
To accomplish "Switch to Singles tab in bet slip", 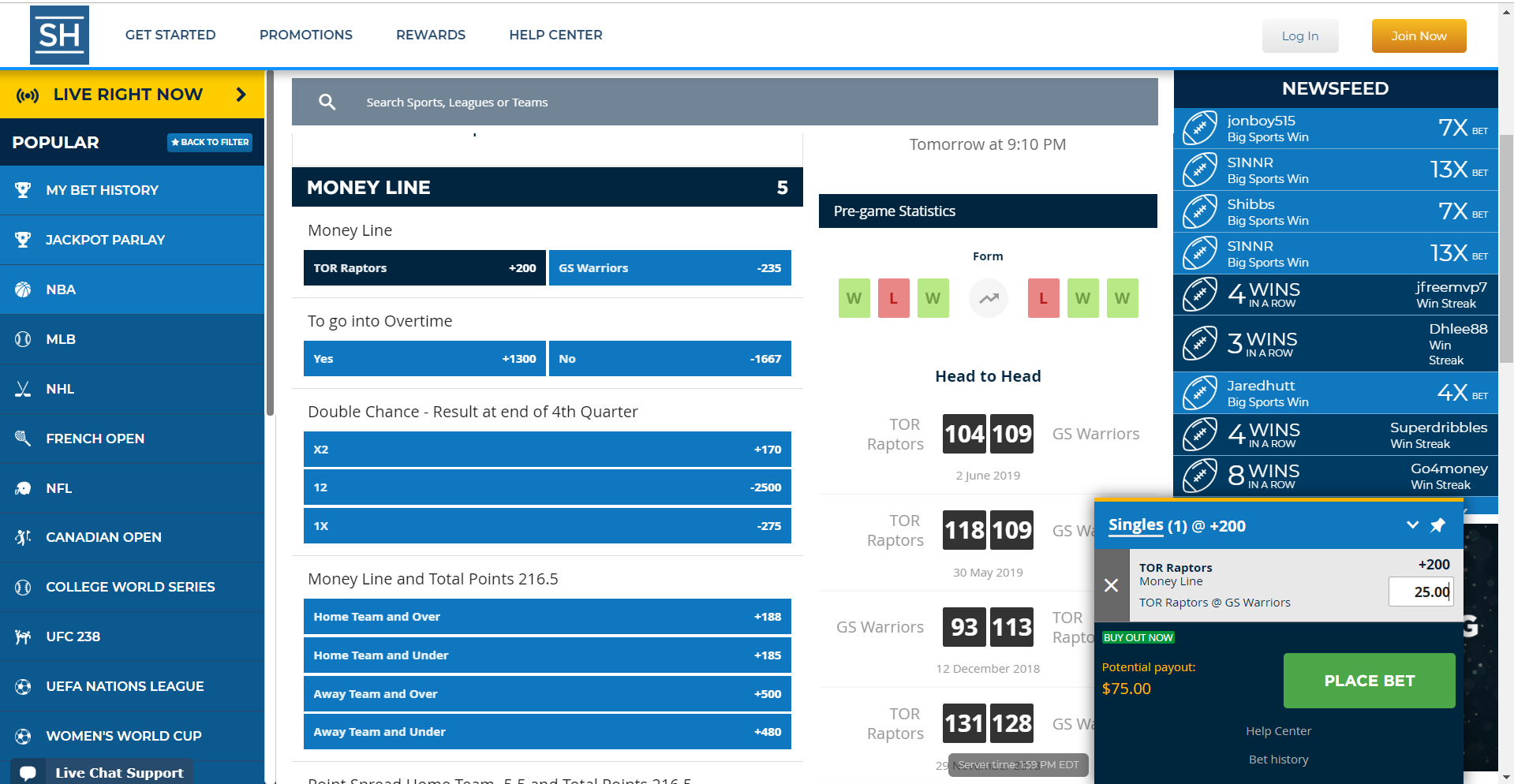I will pos(1136,525).
